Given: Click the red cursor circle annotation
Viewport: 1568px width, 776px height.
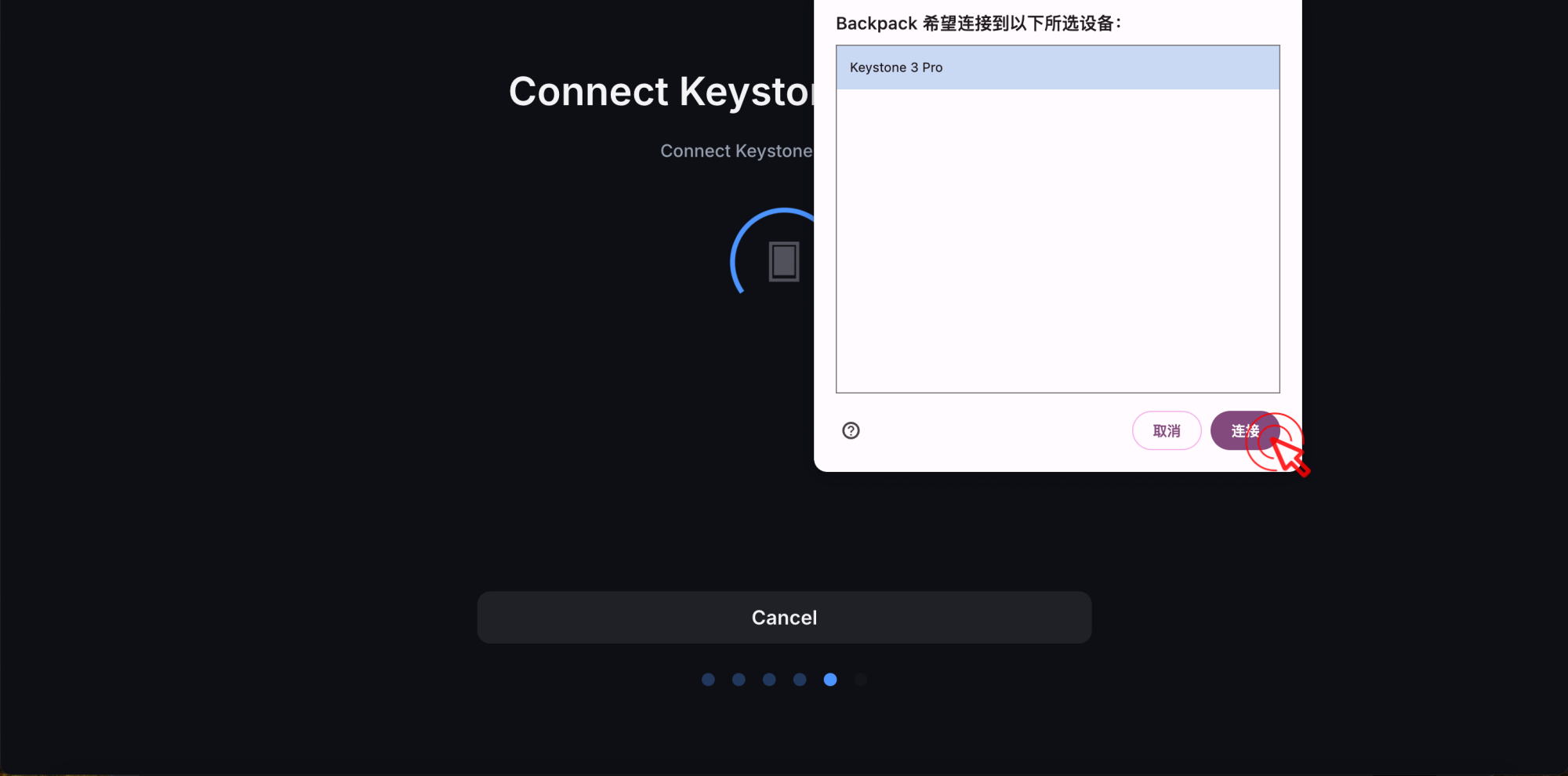Looking at the screenshot, I should pyautogui.click(x=1274, y=441).
